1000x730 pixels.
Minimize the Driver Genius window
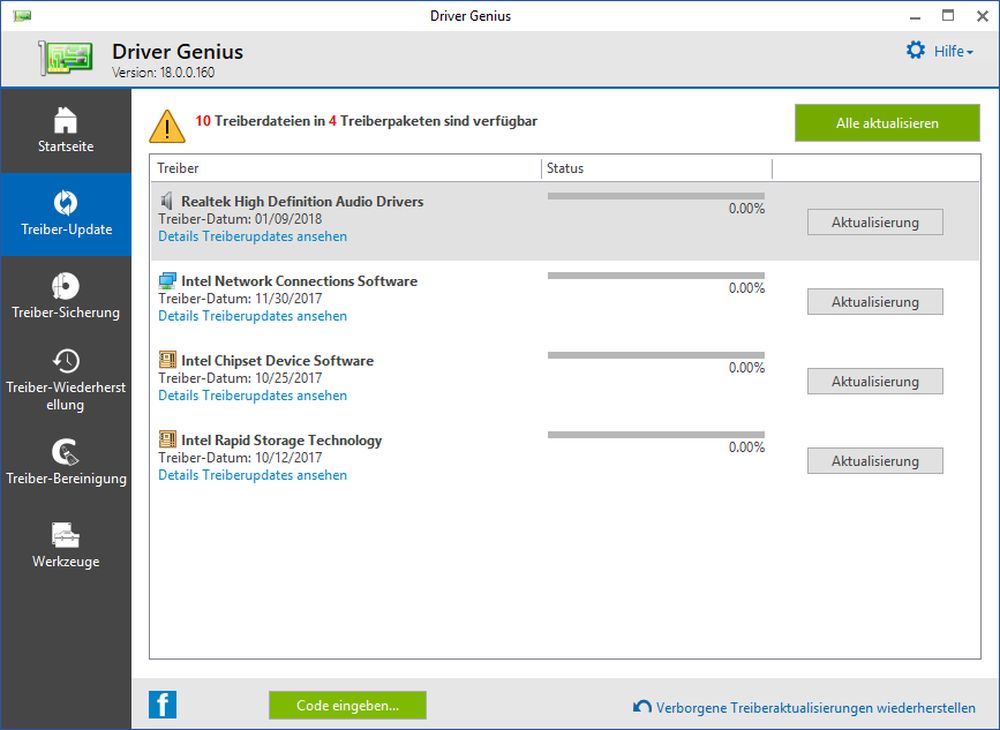915,16
